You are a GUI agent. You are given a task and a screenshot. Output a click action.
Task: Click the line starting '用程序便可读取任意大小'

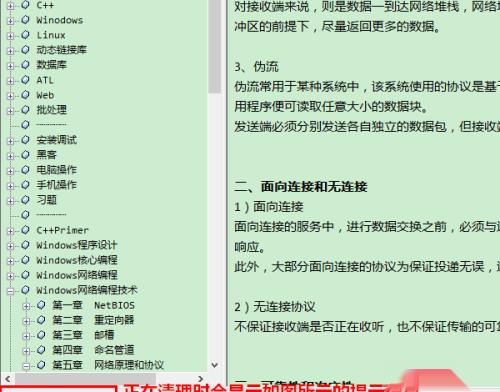click(x=331, y=107)
